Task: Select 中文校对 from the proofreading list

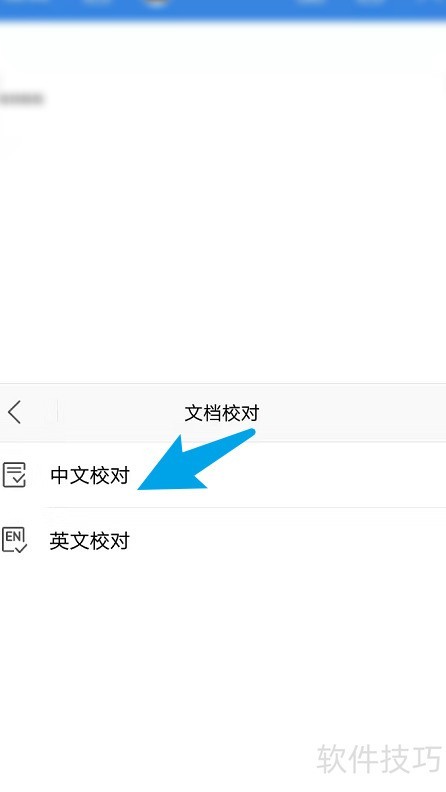Action: click(223, 475)
